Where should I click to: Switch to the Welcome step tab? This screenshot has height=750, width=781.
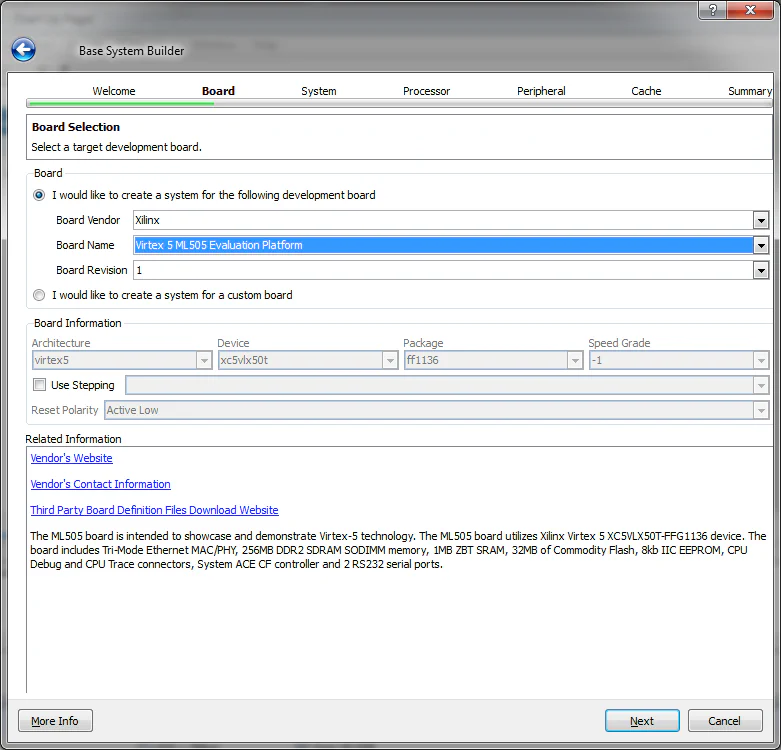coord(114,91)
